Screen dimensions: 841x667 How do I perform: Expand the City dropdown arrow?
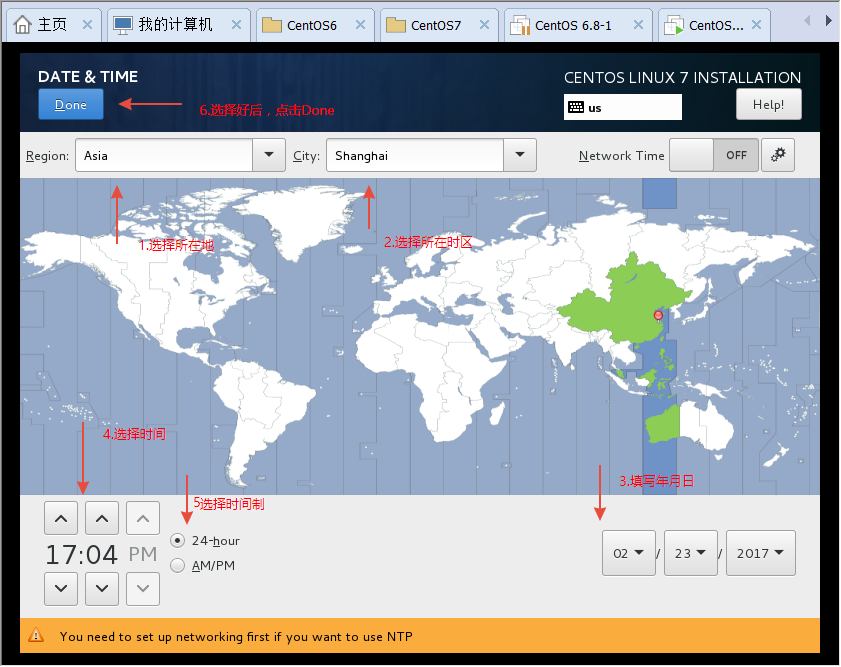(x=520, y=155)
